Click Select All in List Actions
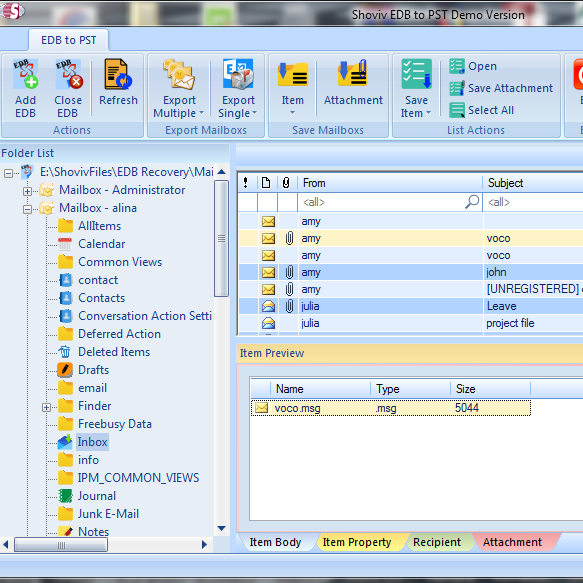Viewport: 583px width, 583px height. pyautogui.click(x=481, y=110)
